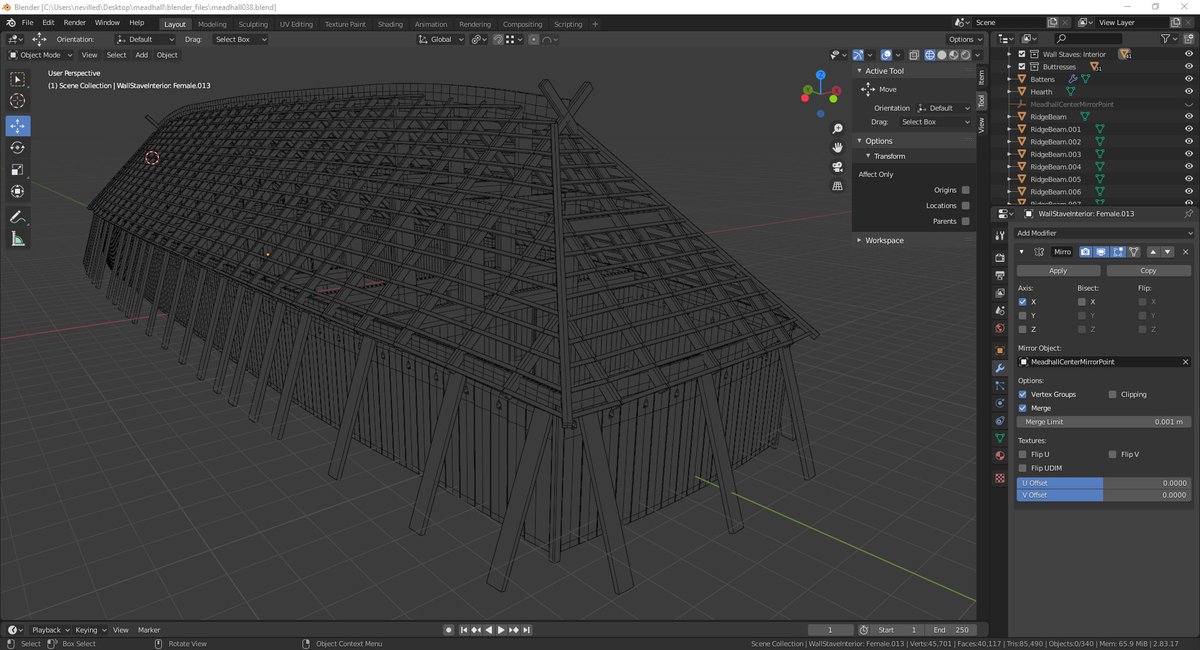The width and height of the screenshot is (1200, 650).
Task: Open the Modifiers wrench properties tab
Action: 999,369
